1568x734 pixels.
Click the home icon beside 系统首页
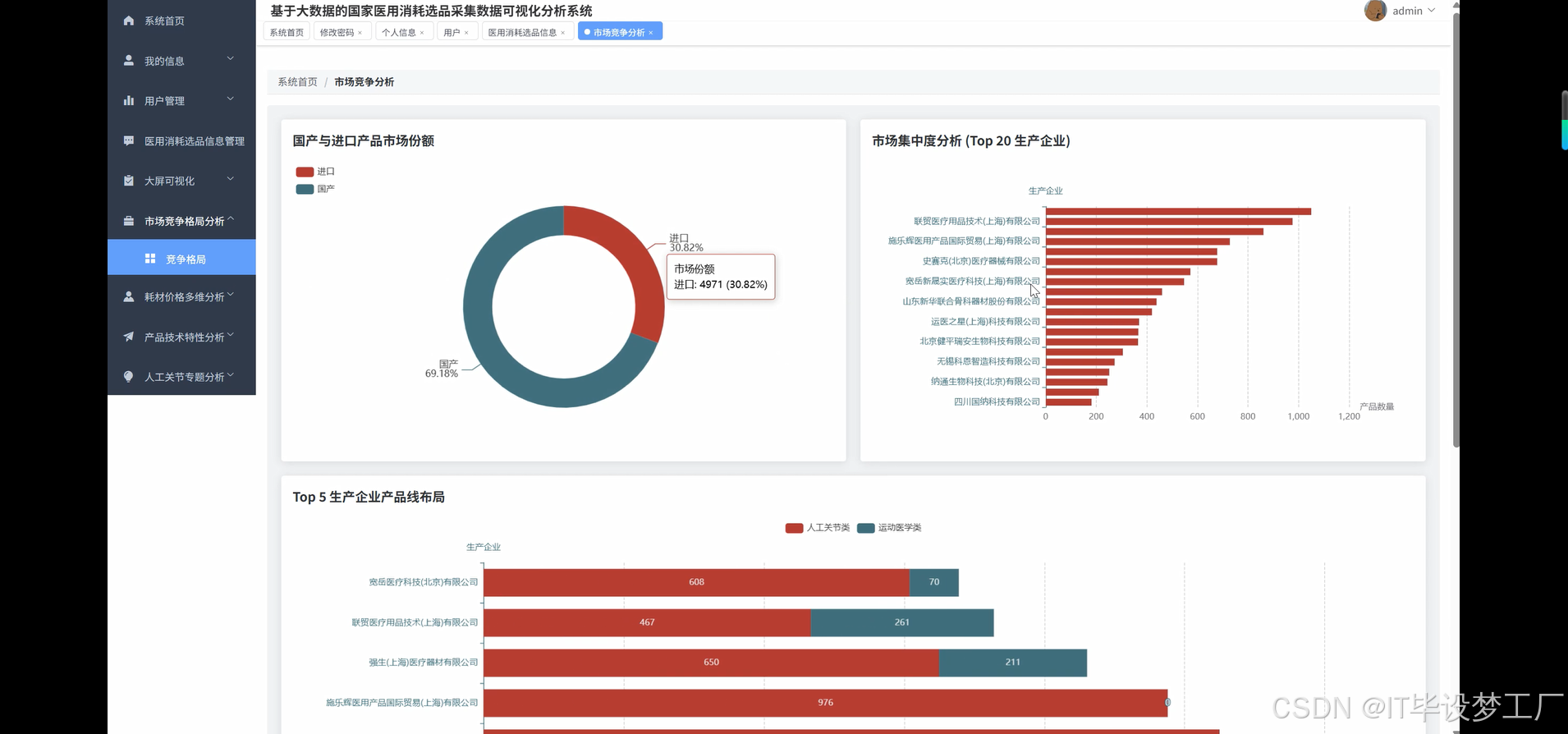coord(129,21)
